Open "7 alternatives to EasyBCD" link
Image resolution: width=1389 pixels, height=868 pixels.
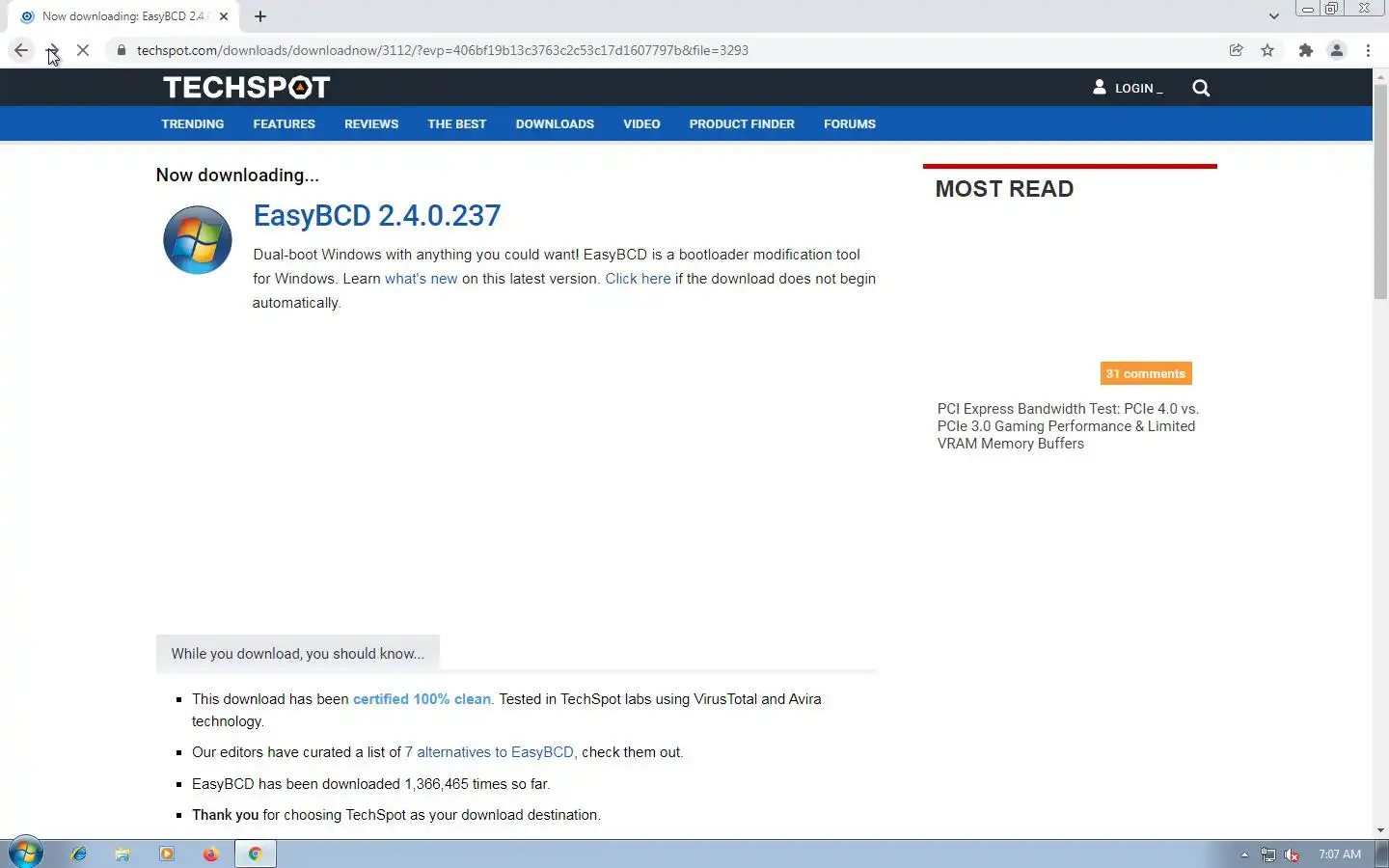pos(491,752)
